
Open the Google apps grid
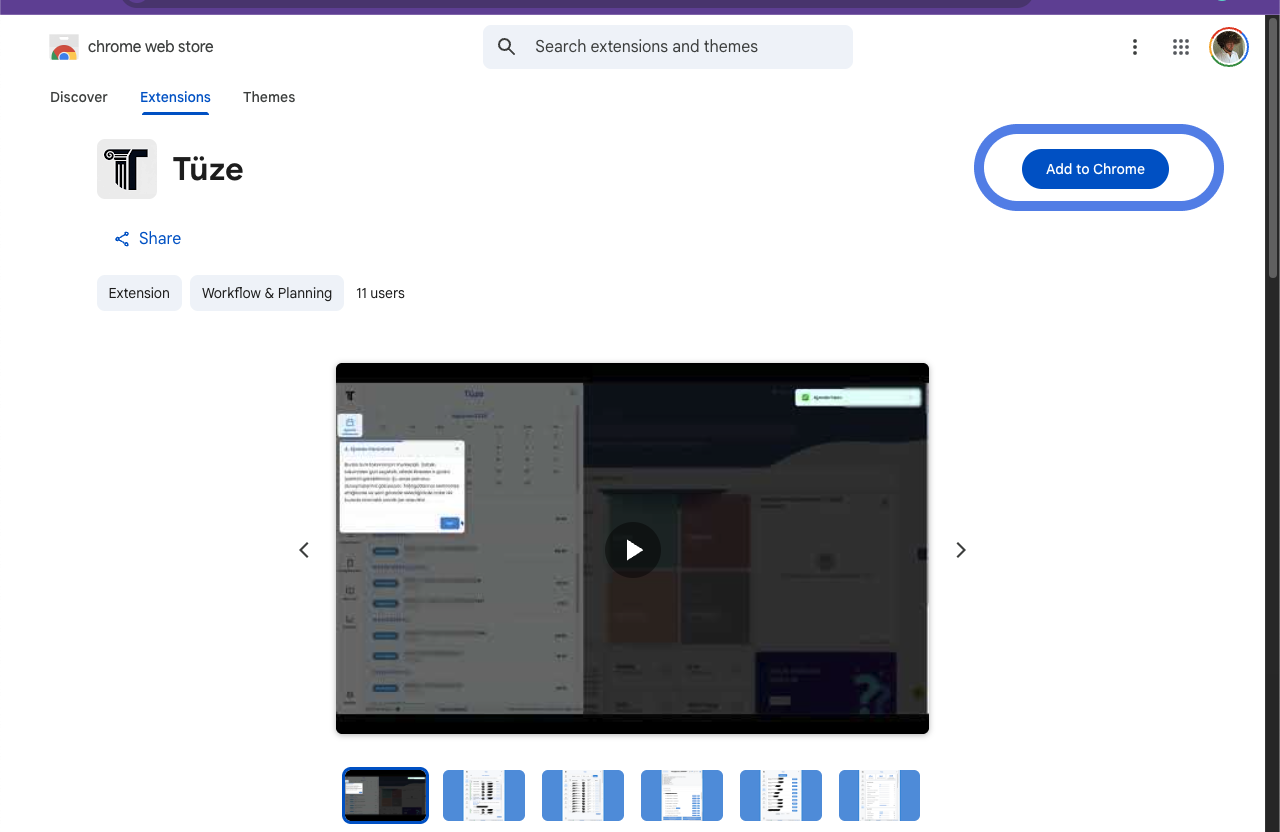pos(1181,47)
